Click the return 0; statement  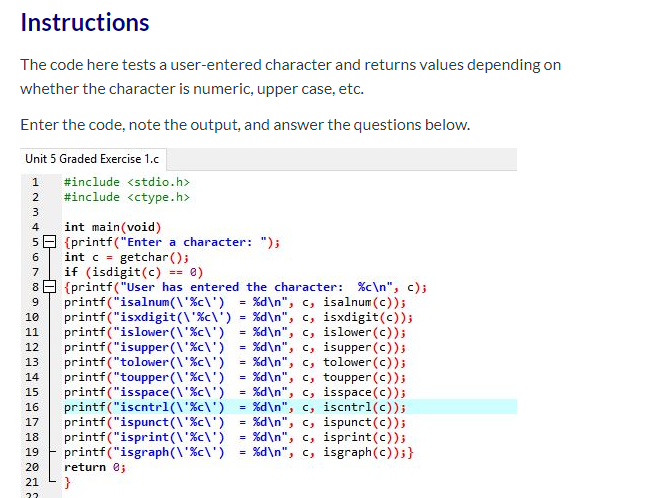pos(95,467)
